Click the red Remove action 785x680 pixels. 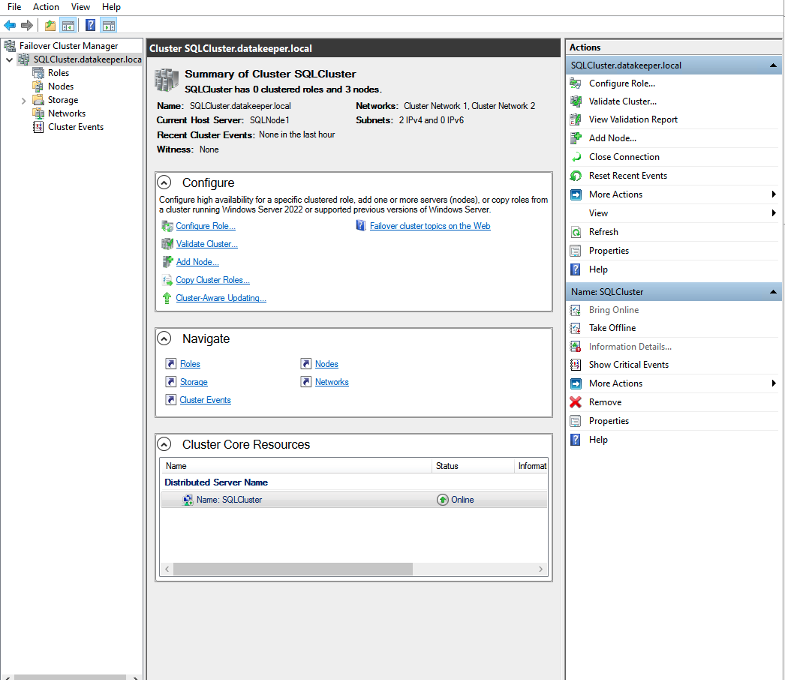coord(605,402)
